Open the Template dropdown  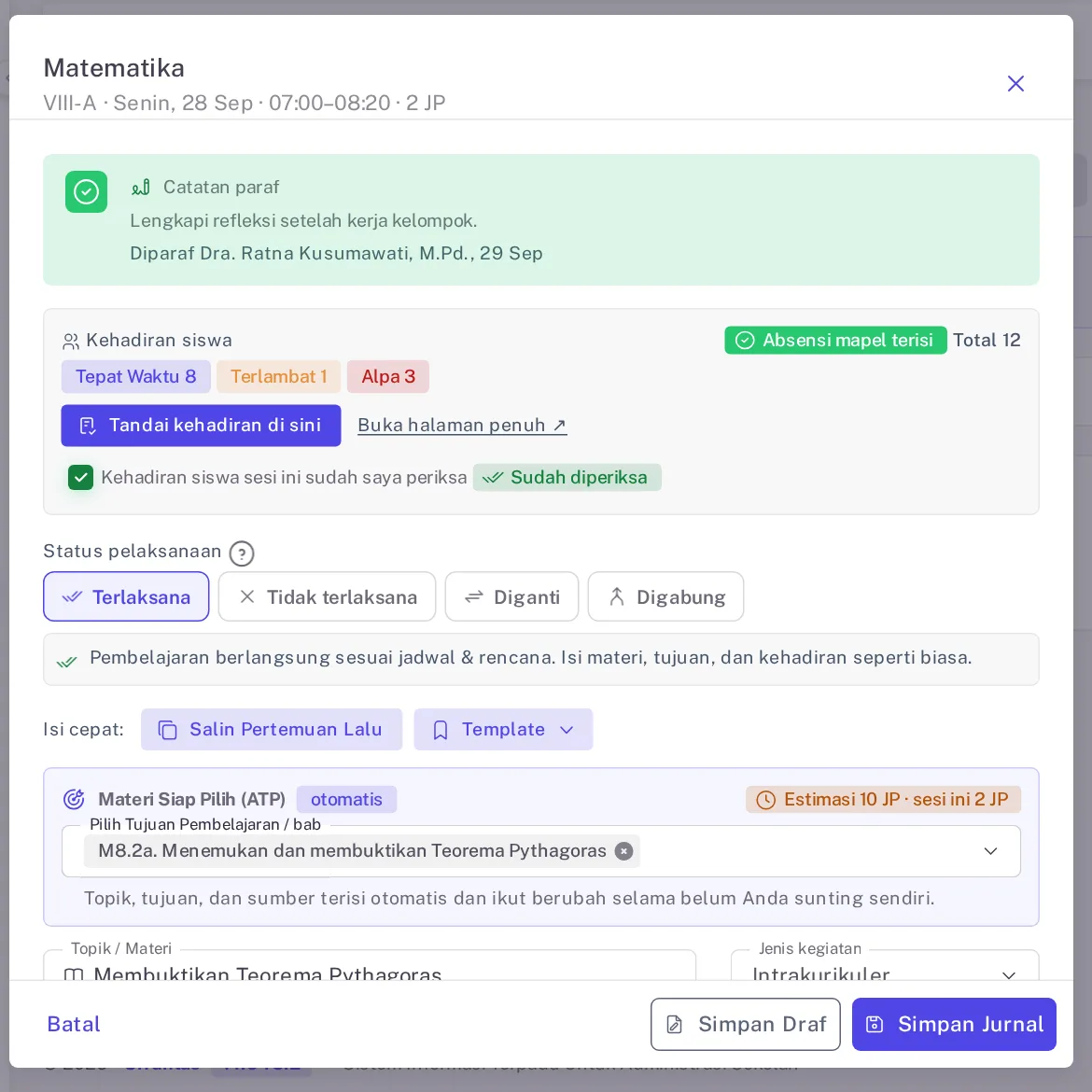pos(503,729)
